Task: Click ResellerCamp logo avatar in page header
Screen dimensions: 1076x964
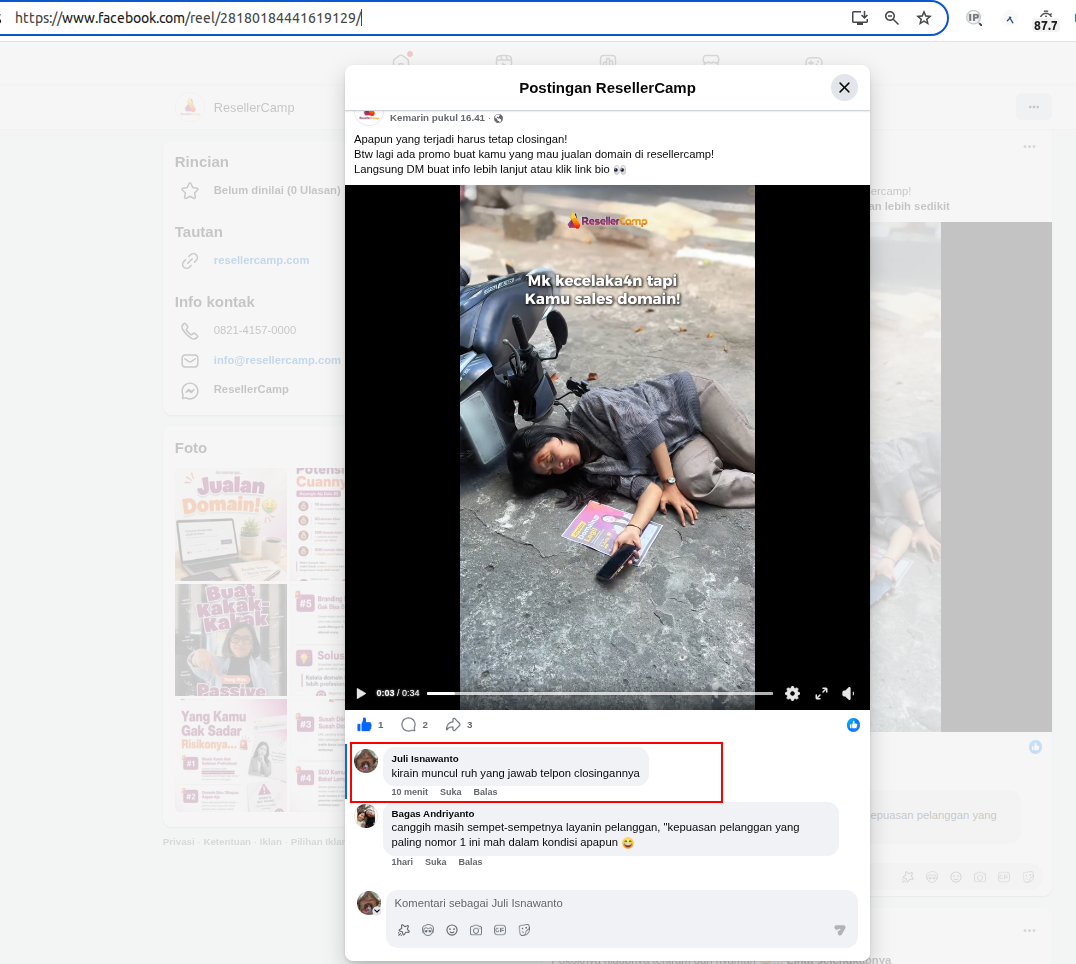Action: [x=190, y=108]
